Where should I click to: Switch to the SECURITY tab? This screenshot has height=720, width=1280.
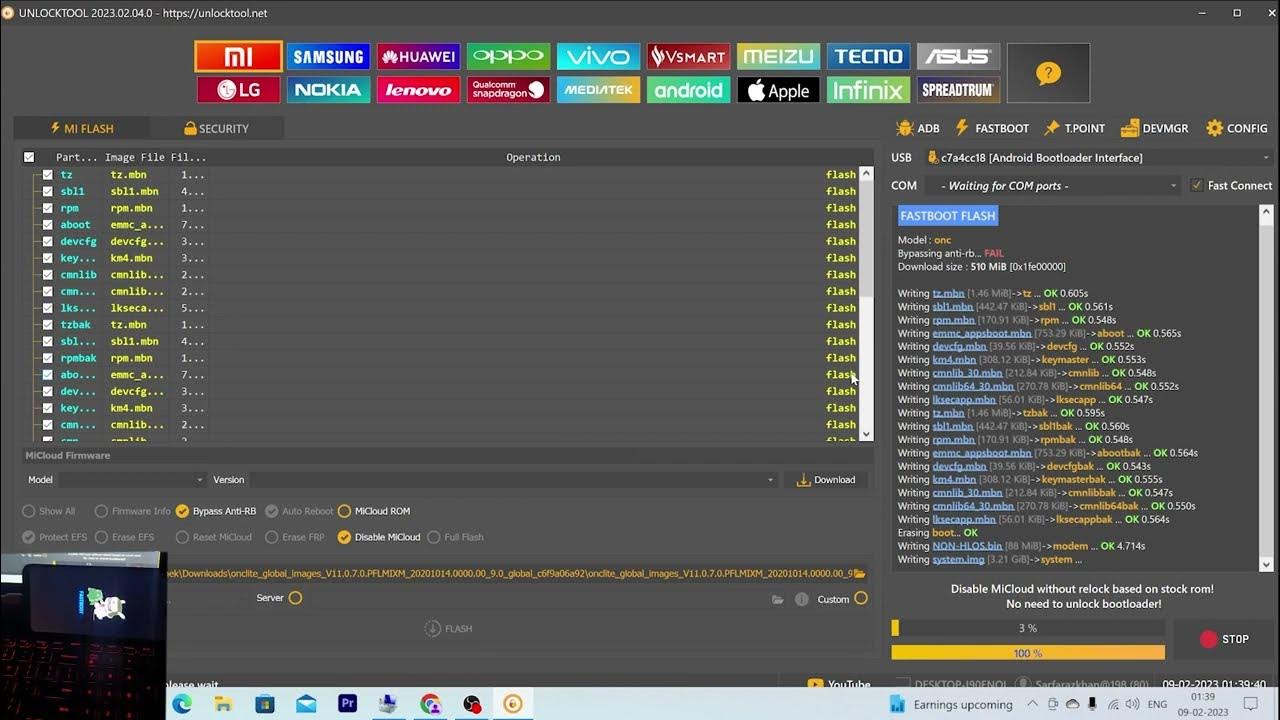point(216,128)
